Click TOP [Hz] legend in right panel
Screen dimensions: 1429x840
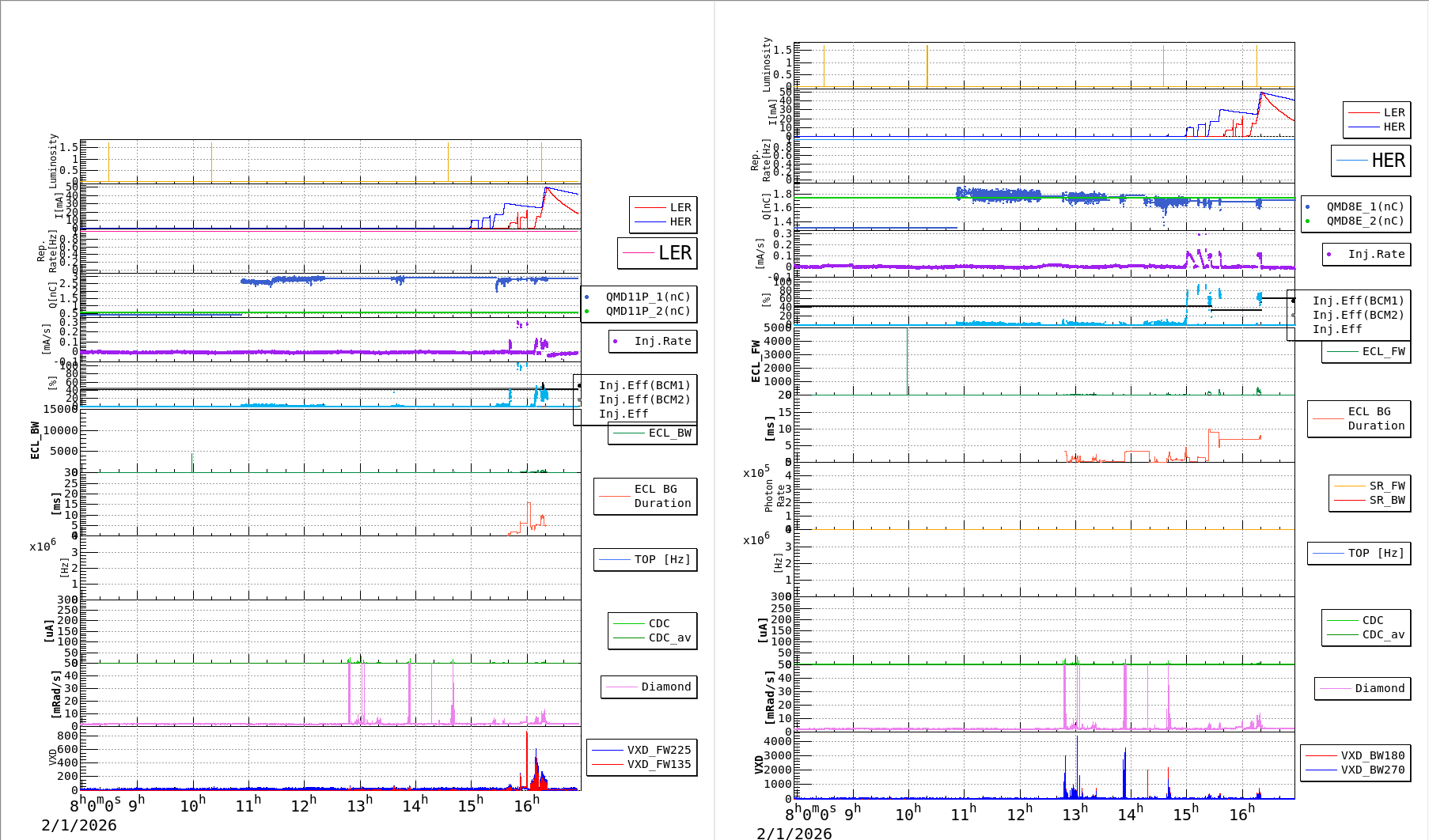(1375, 553)
